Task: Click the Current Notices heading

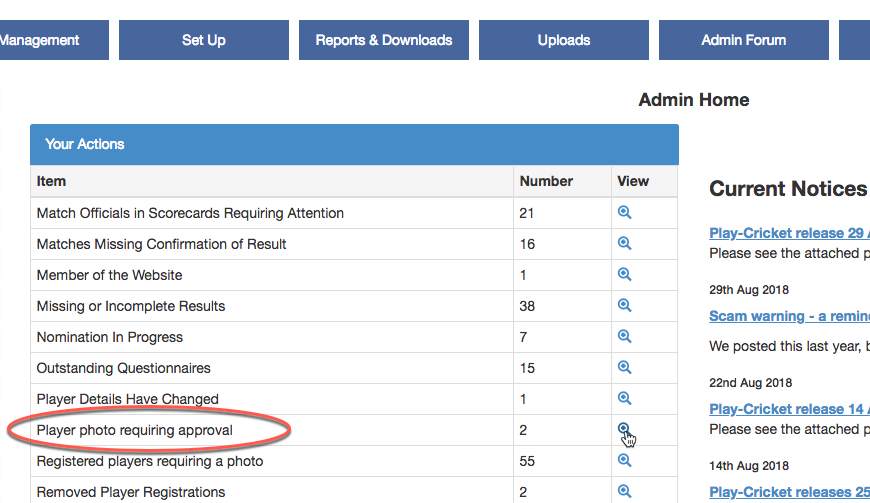Action: click(x=788, y=189)
